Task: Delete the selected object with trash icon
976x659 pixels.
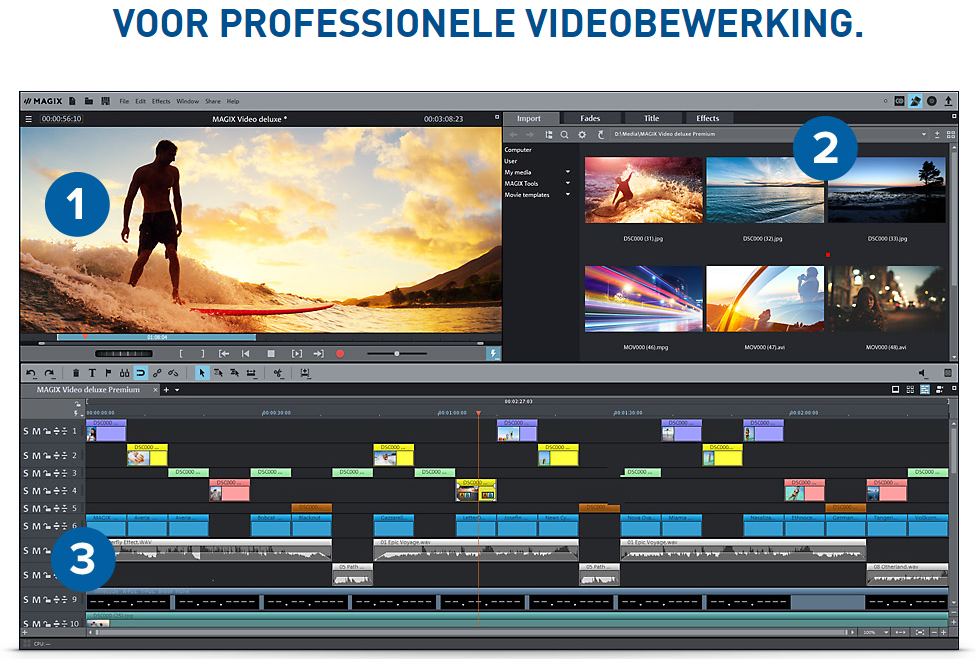Action: 75,373
